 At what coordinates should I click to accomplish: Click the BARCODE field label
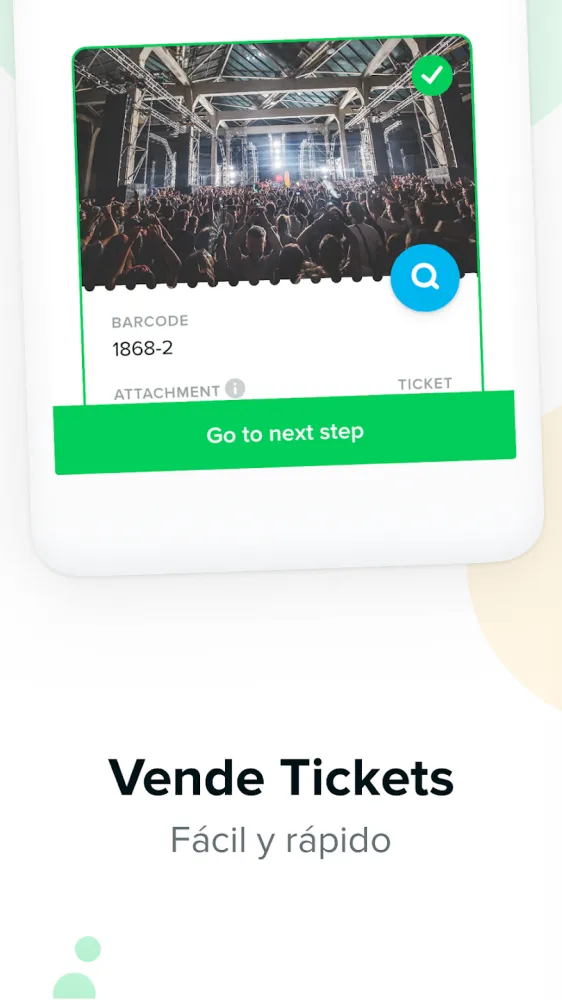[x=150, y=321]
